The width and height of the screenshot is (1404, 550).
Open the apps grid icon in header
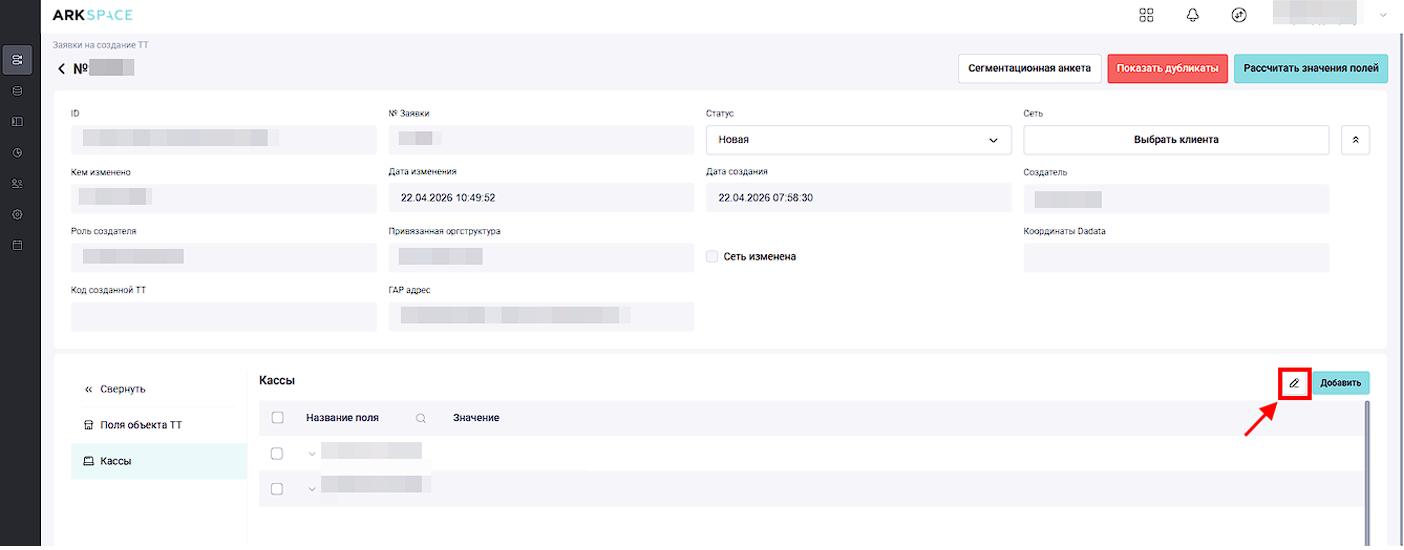point(1146,15)
